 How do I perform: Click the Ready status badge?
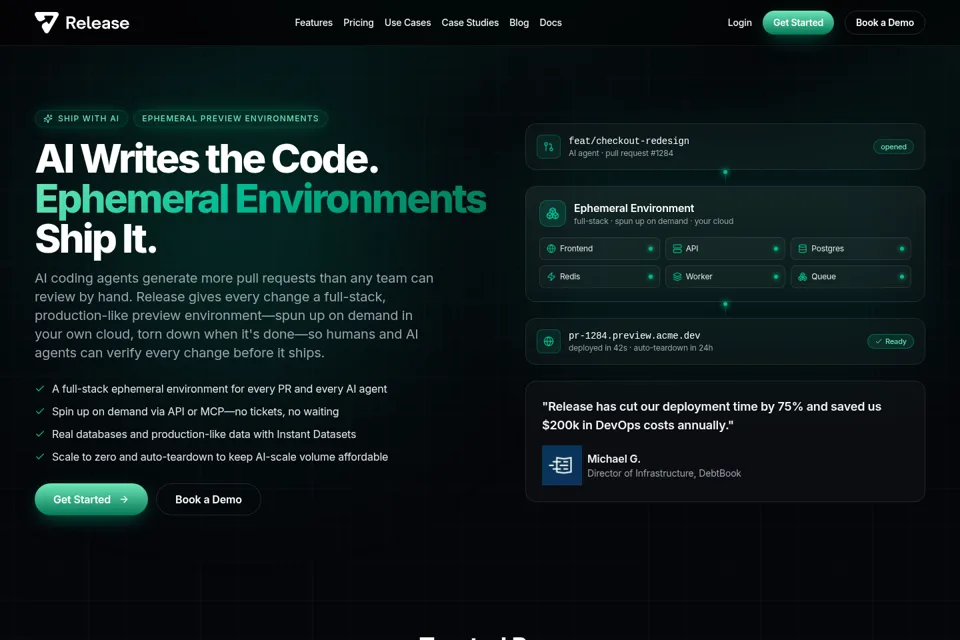pos(890,342)
